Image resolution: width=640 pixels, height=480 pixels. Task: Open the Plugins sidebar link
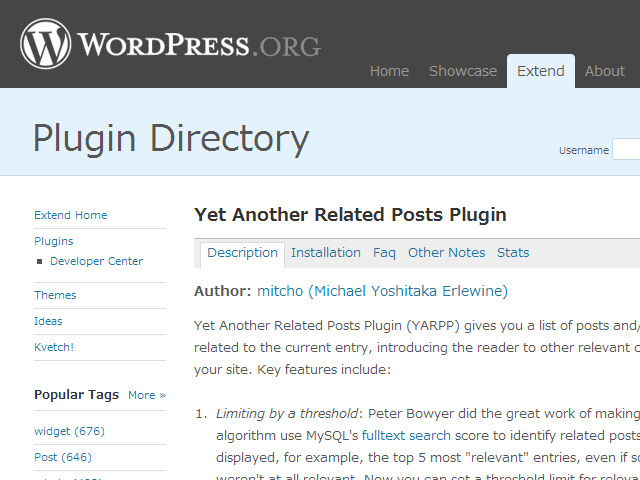pyautogui.click(x=54, y=241)
